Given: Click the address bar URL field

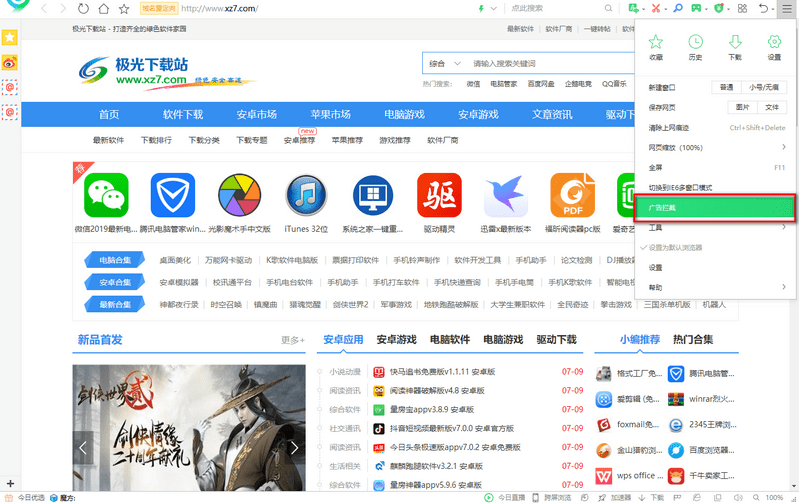Looking at the screenshot, I should (x=326, y=8).
